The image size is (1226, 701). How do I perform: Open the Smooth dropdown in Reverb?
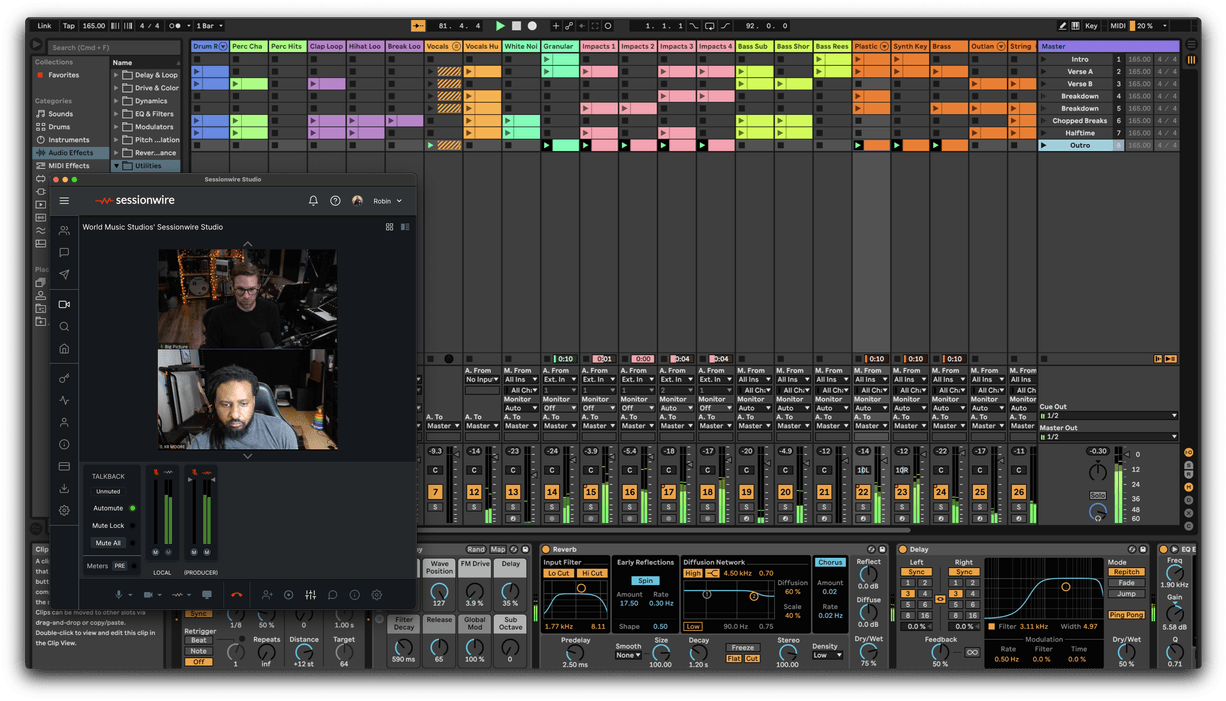click(628, 655)
